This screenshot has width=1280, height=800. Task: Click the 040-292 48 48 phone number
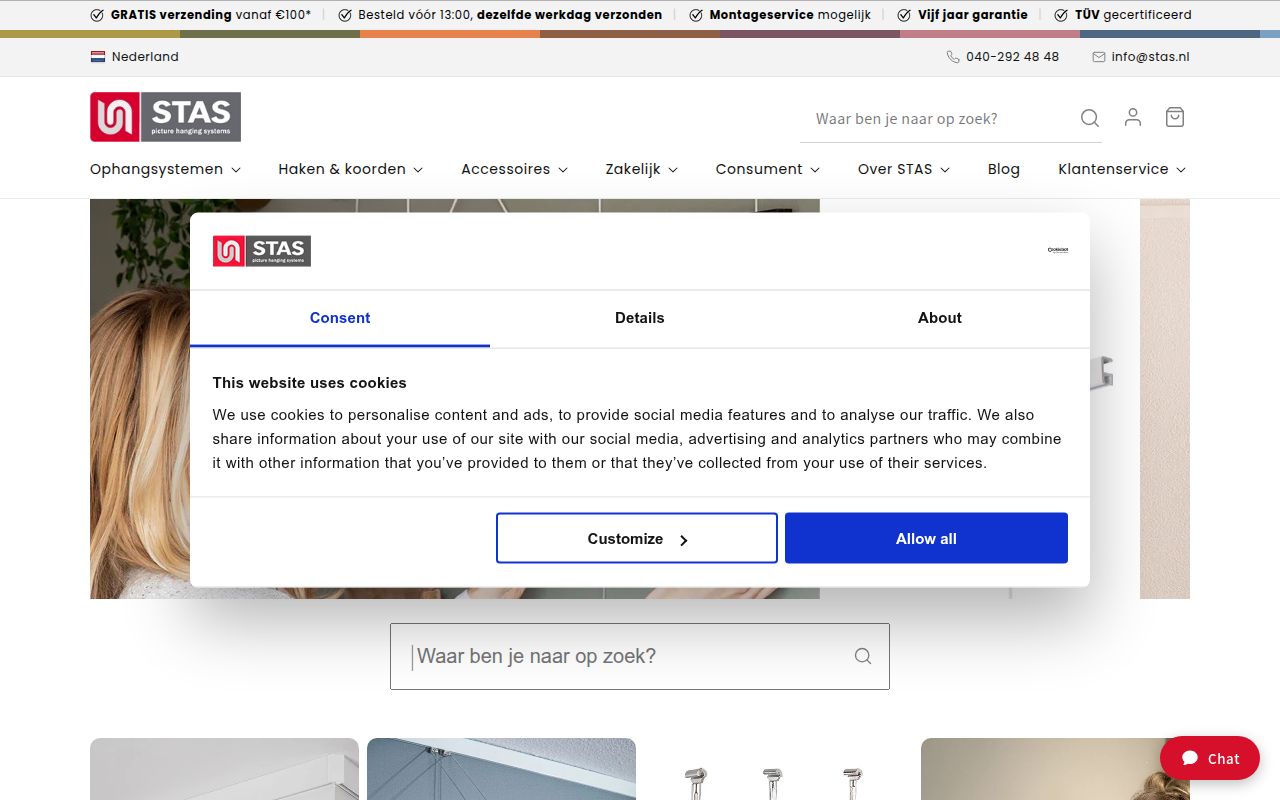tap(1012, 57)
